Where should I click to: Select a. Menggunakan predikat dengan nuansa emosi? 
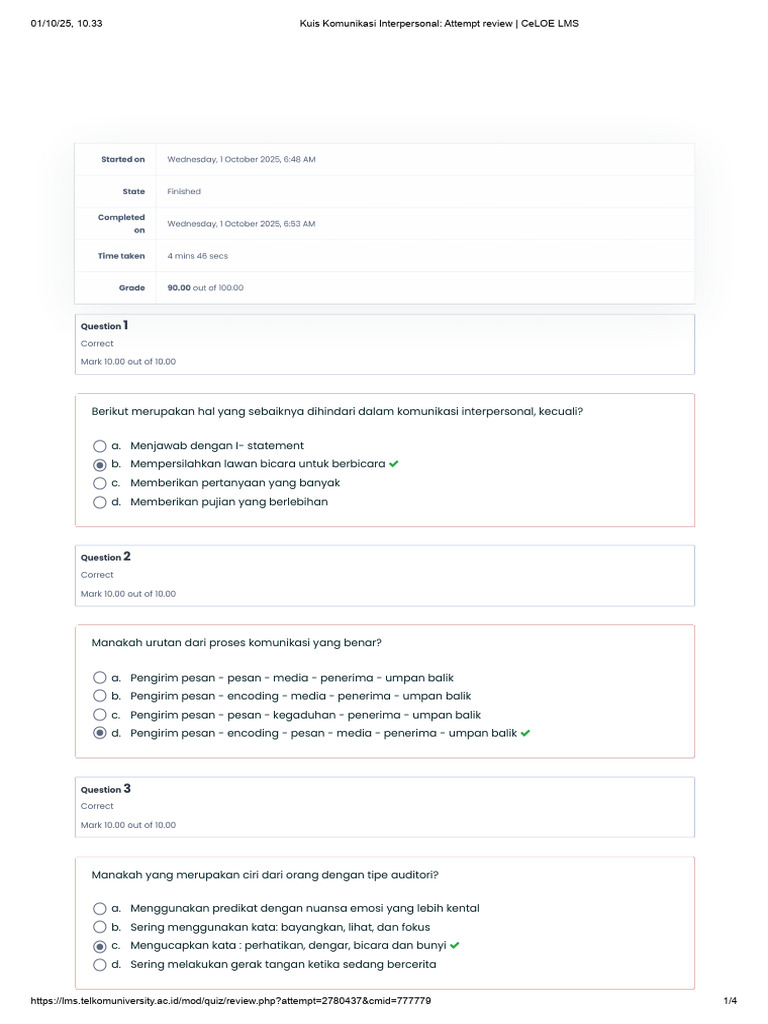coord(99,909)
